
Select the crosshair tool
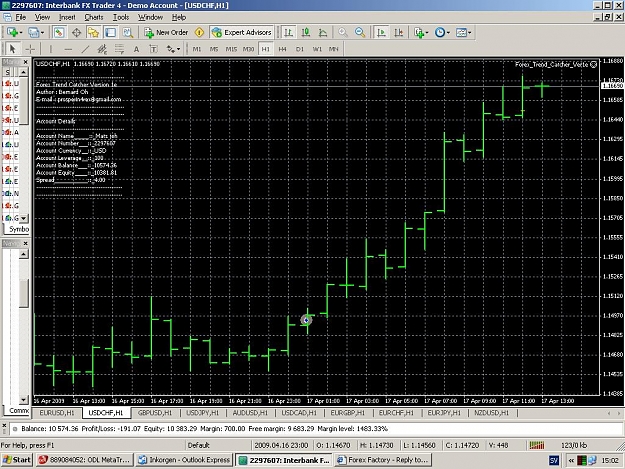tap(30, 49)
